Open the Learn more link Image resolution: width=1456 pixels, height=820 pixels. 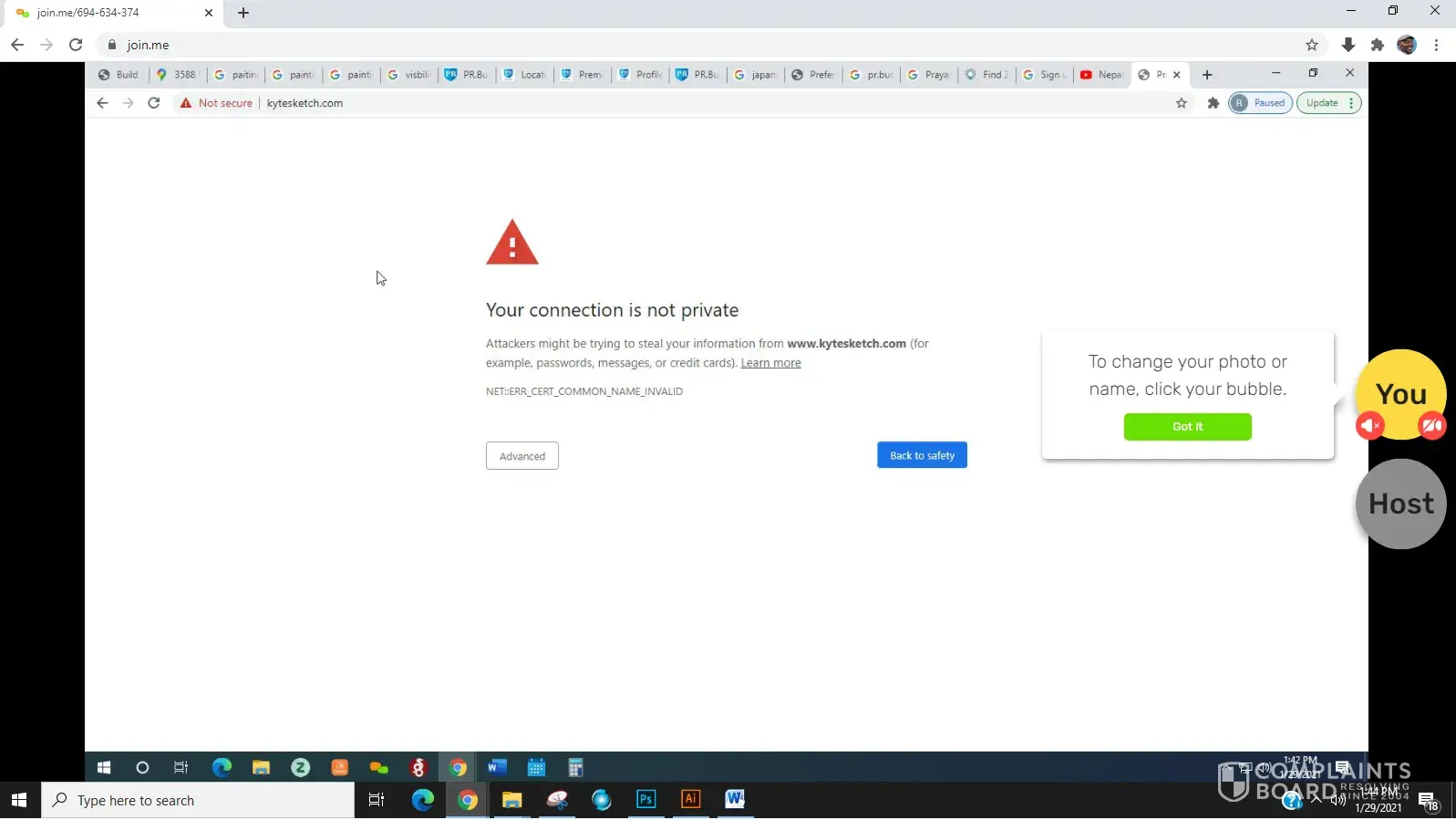click(x=770, y=363)
